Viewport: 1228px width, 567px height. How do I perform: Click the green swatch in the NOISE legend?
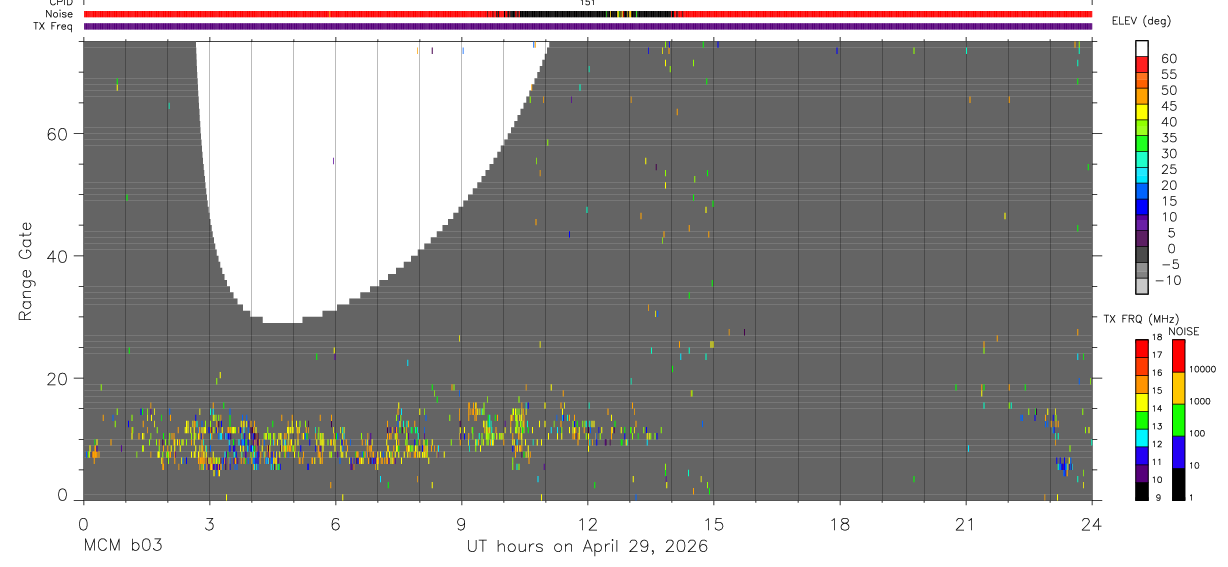coord(1178,419)
